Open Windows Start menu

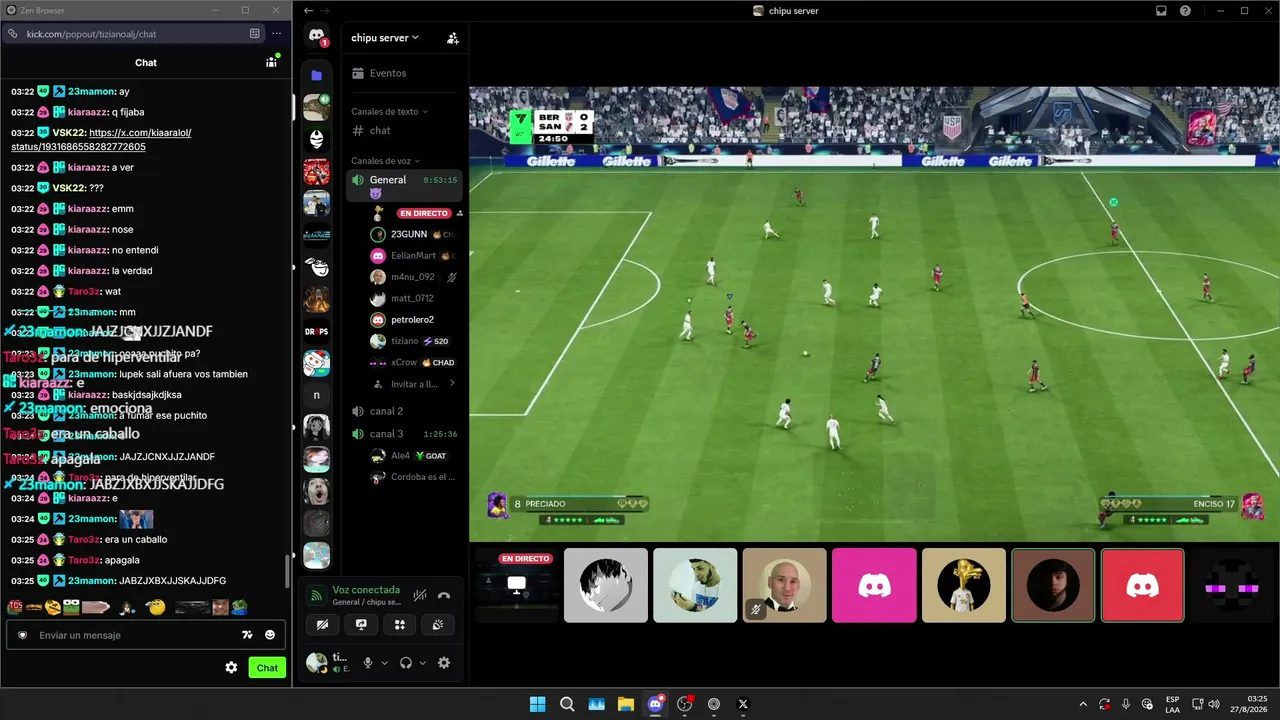pyautogui.click(x=537, y=704)
